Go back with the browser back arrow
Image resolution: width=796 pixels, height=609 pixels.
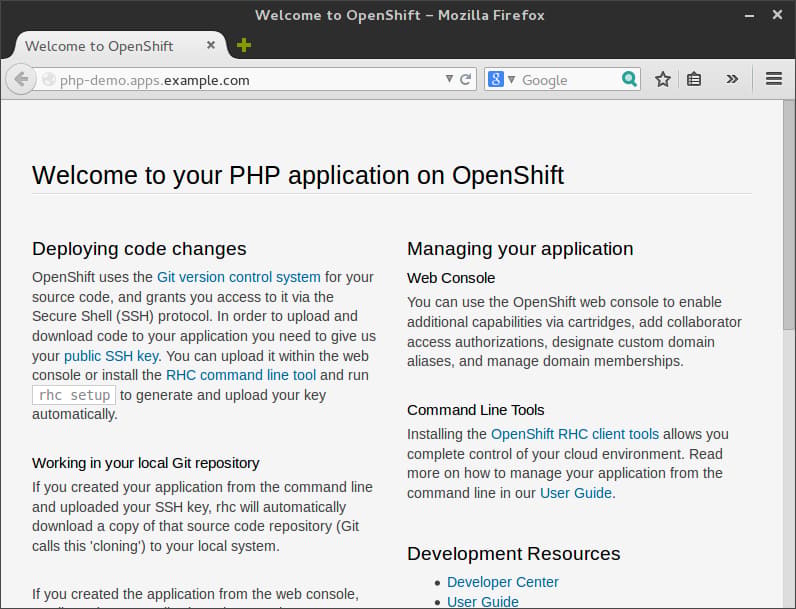click(21, 79)
